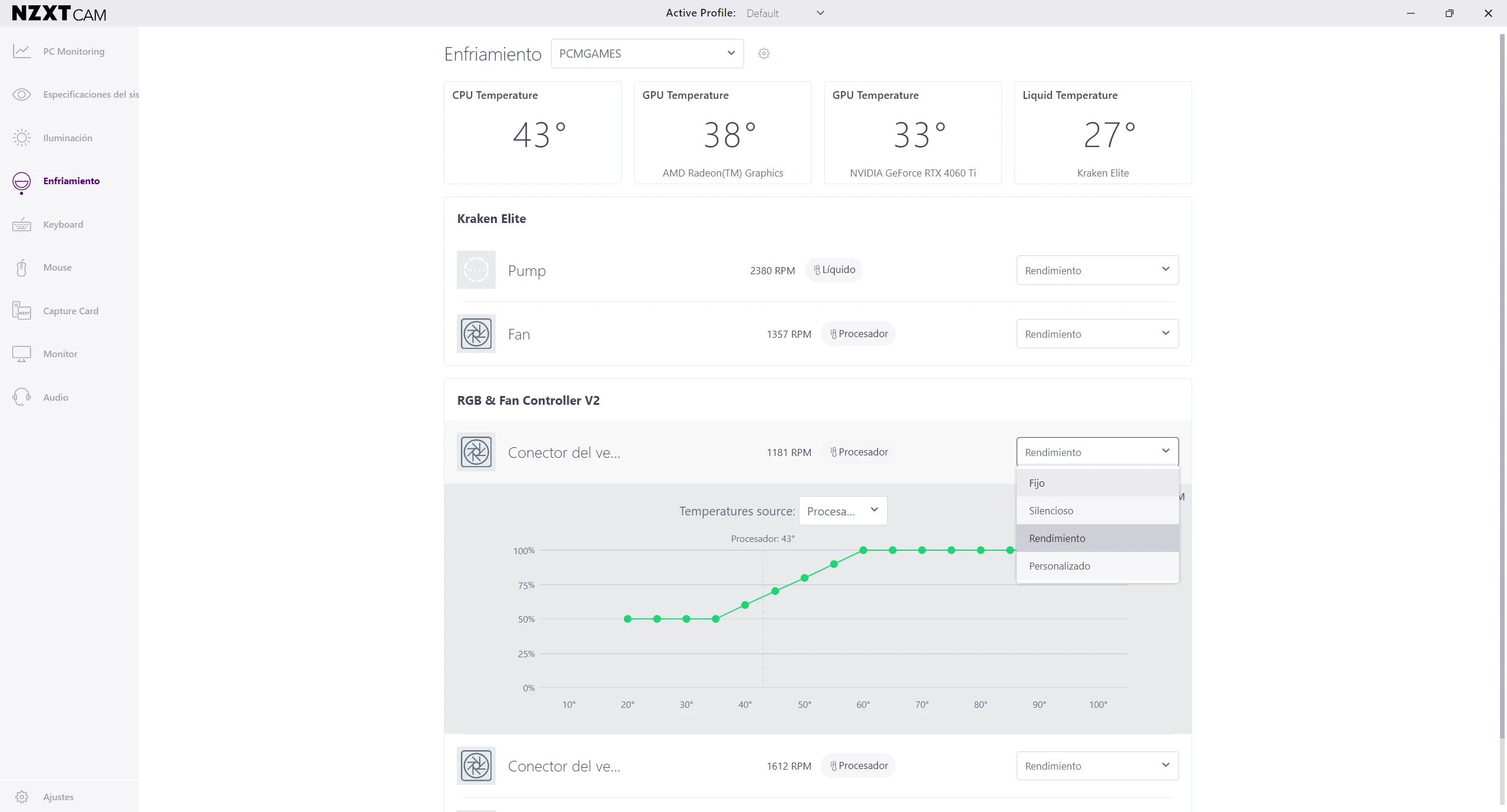Viewport: 1507px width, 812px height.
Task: Click the 1181 RPM fan connector icon
Action: pyautogui.click(x=476, y=452)
